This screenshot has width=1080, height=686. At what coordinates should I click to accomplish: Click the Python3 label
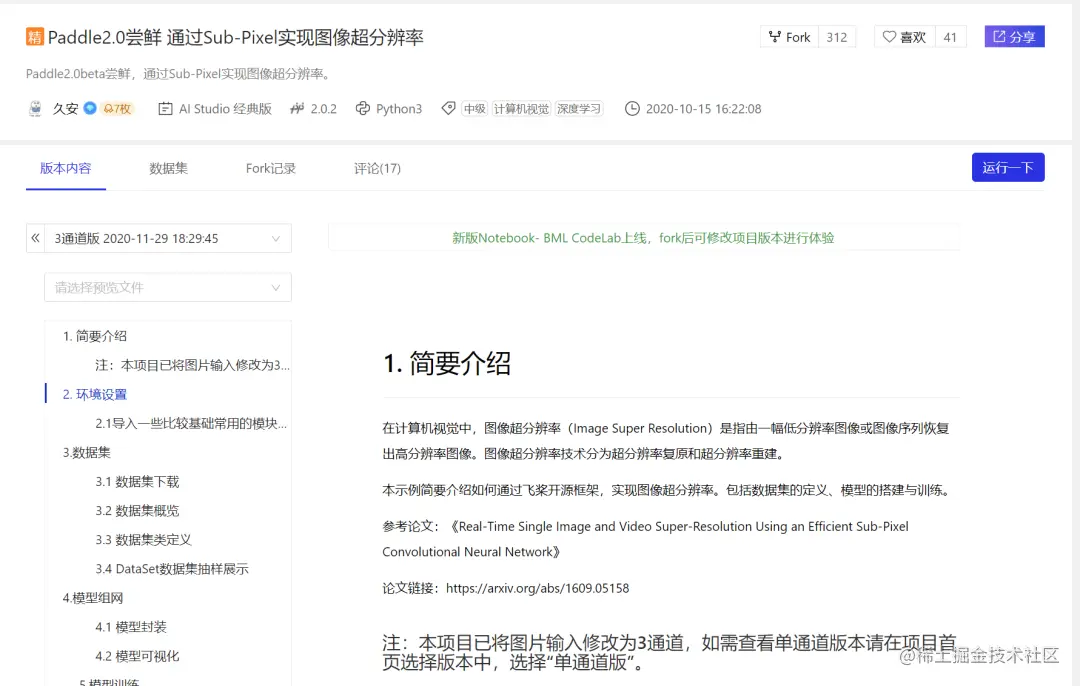[399, 109]
